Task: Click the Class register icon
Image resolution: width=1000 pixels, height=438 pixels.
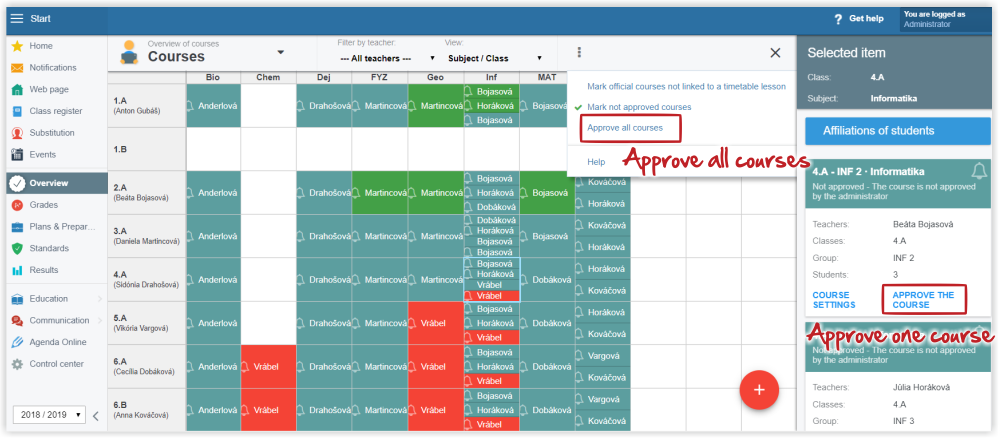Action: [17, 111]
